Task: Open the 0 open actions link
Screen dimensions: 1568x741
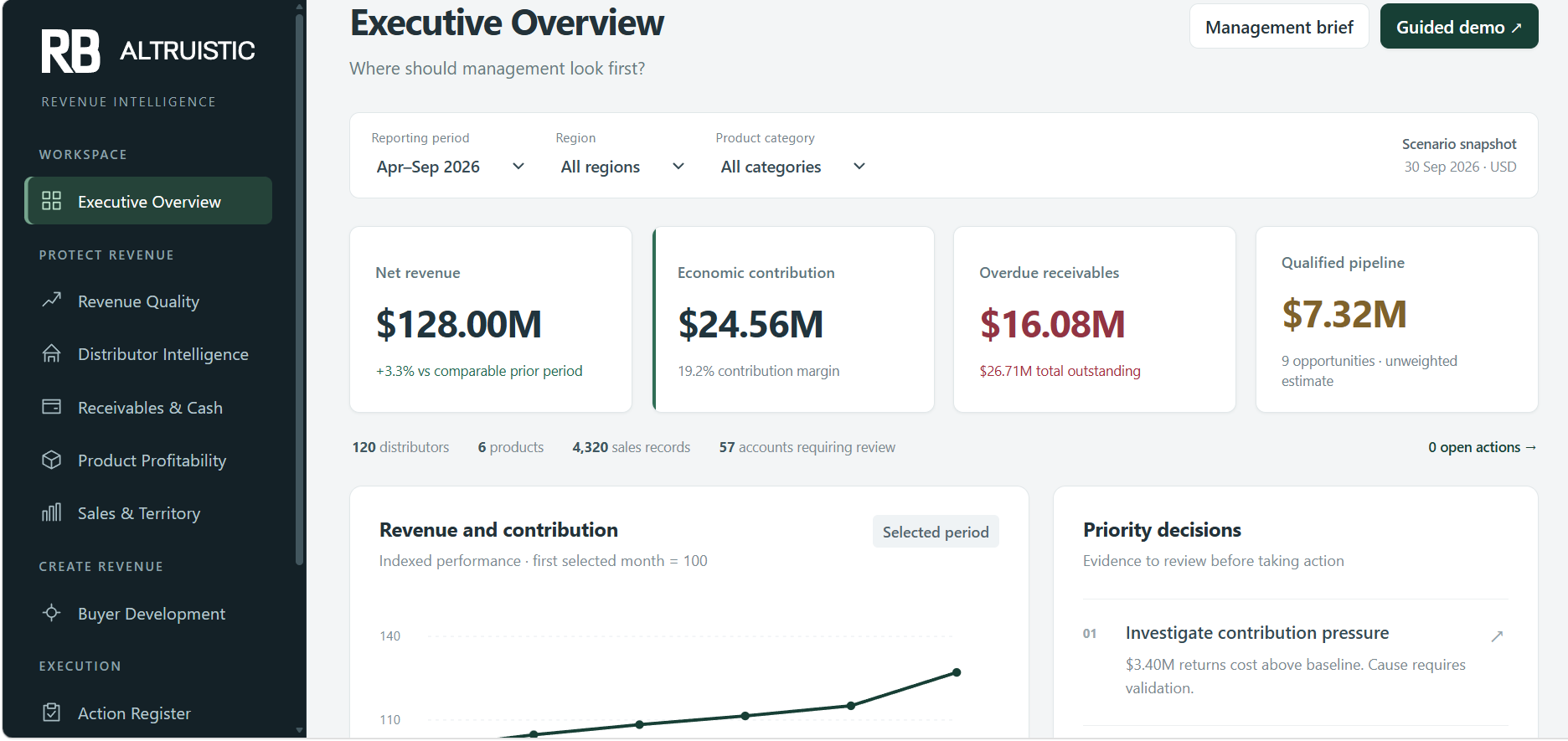Action: click(x=1482, y=447)
